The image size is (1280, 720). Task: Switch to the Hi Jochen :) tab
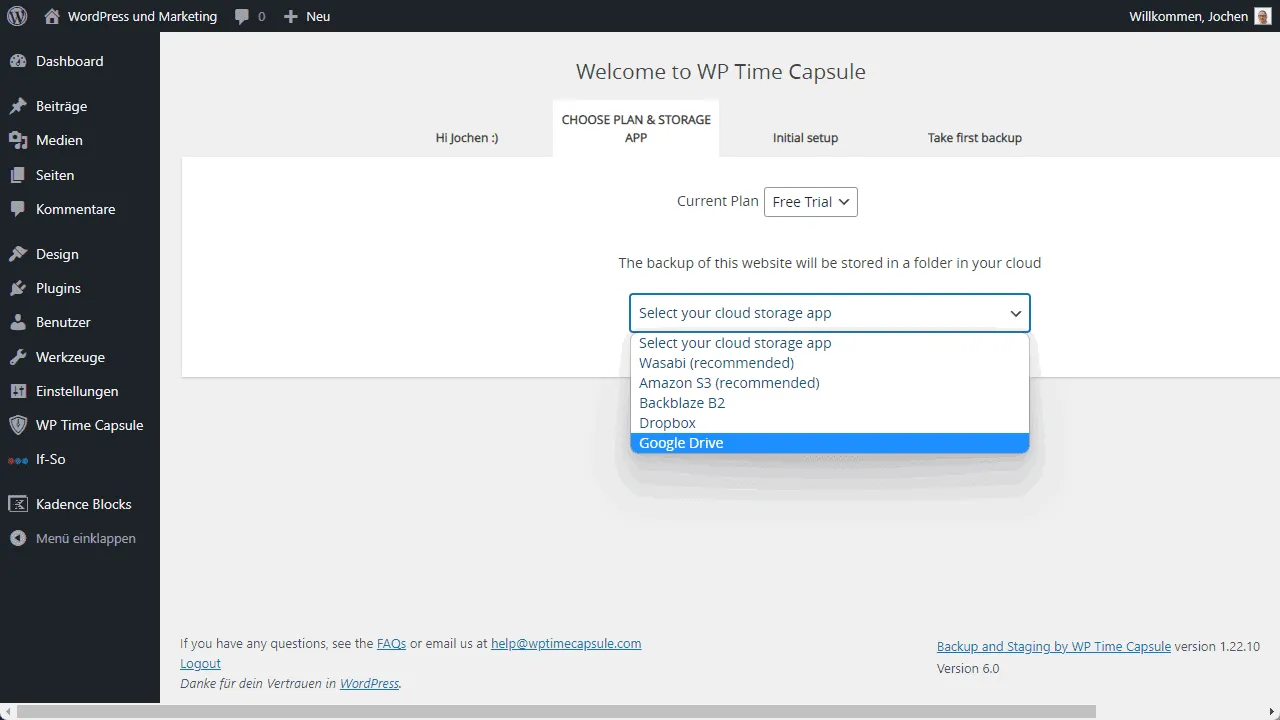pyautogui.click(x=467, y=138)
